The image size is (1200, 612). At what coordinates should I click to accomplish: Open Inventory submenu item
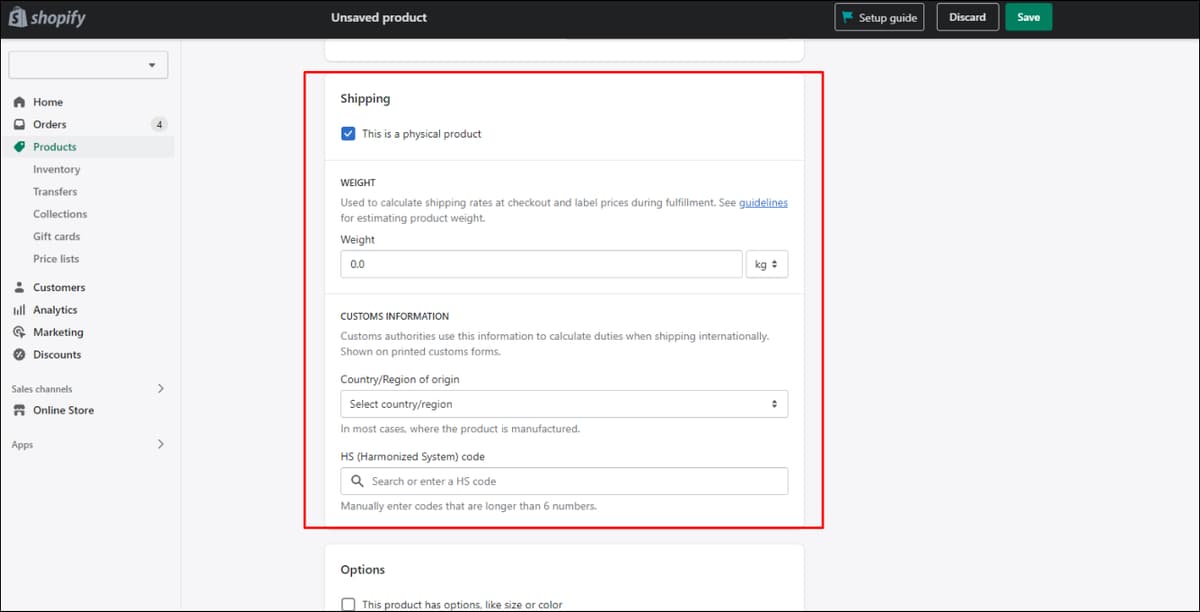[x=56, y=170]
